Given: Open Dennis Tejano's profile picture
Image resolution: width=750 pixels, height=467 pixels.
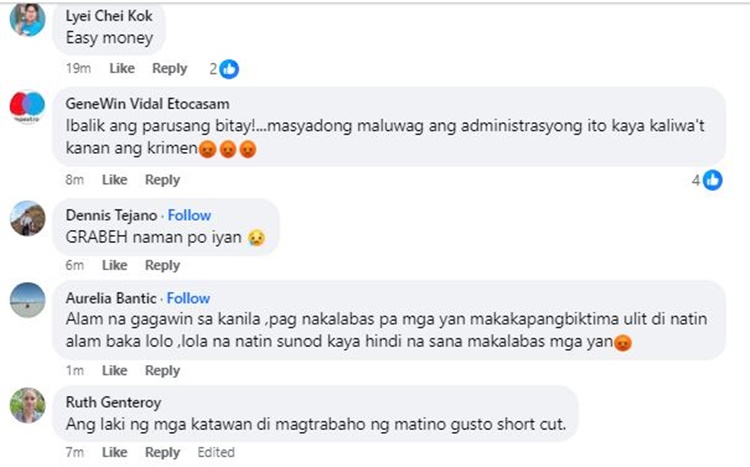Looking at the screenshot, I should 27,218.
